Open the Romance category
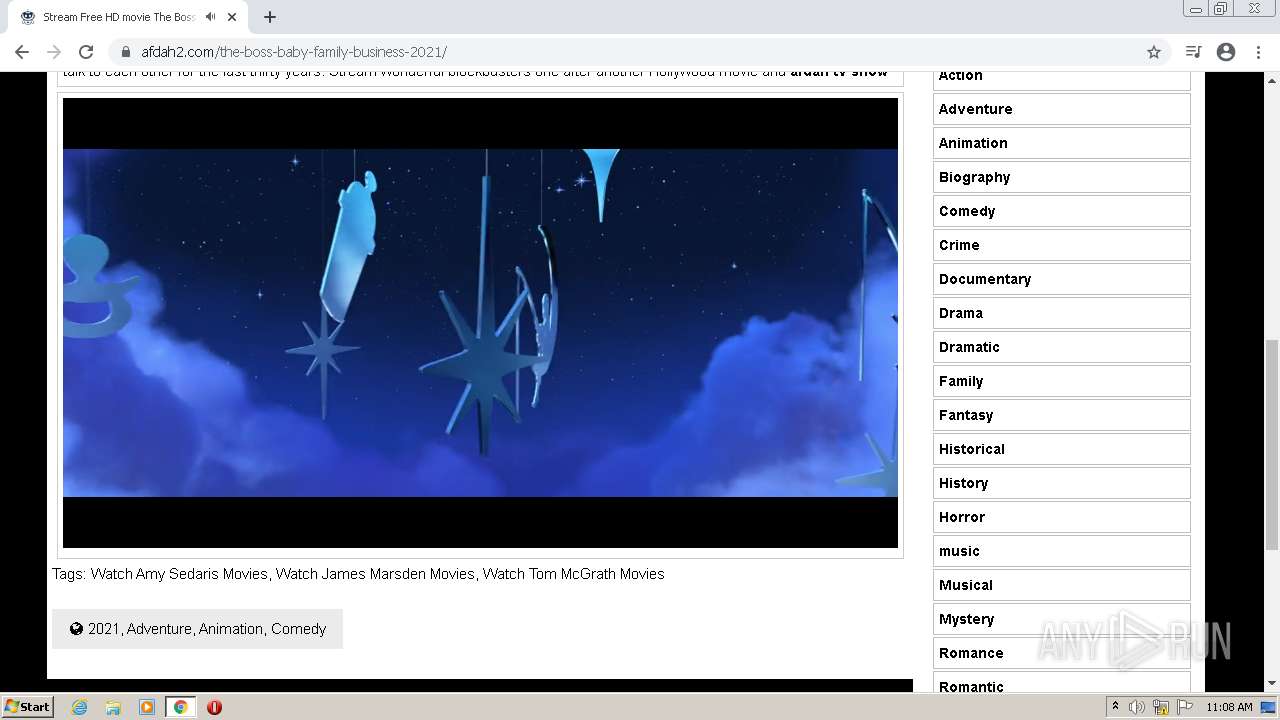Screen dimensions: 1280x720 1062,653
